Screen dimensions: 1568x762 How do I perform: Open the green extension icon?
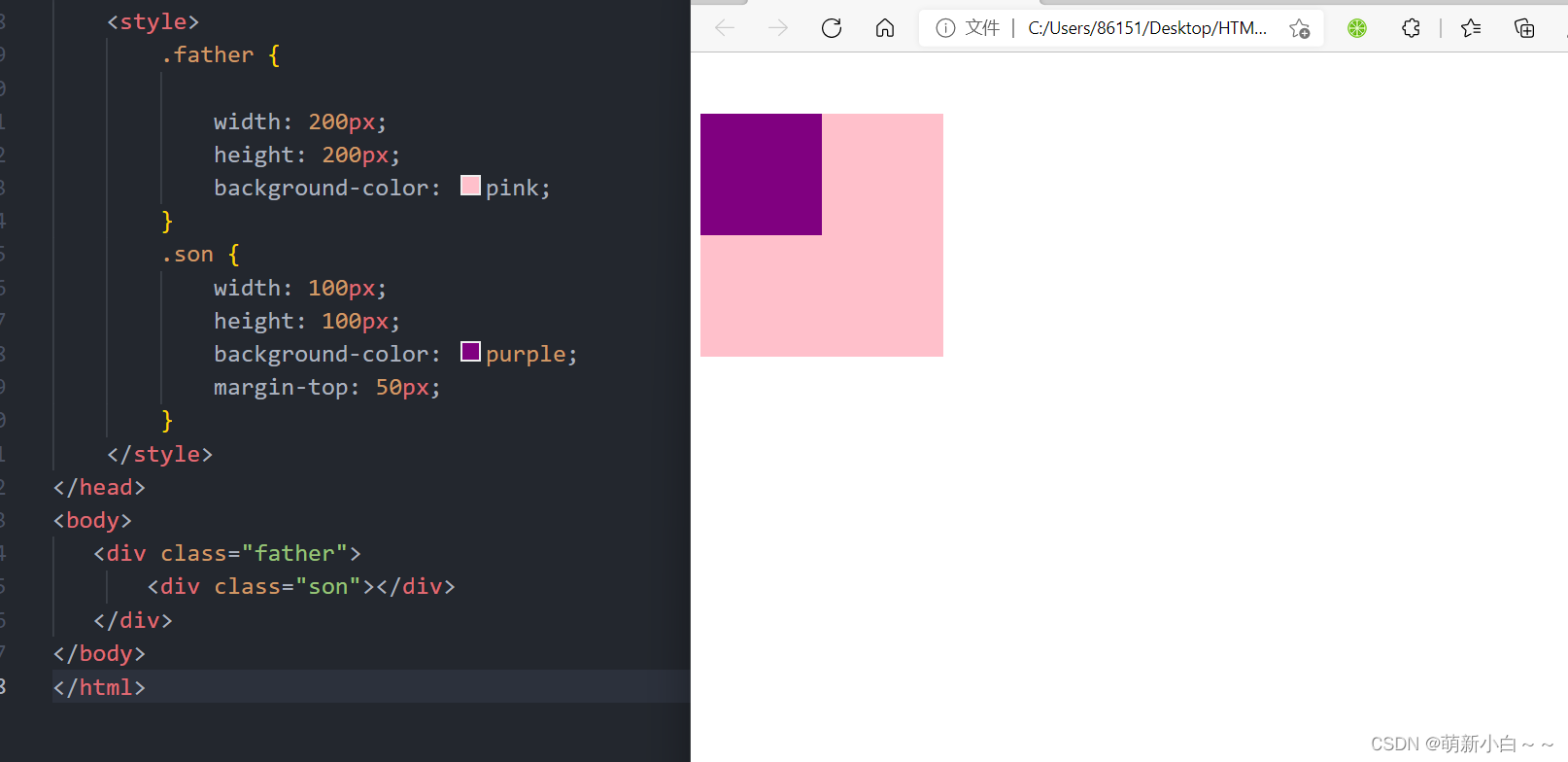[1357, 28]
